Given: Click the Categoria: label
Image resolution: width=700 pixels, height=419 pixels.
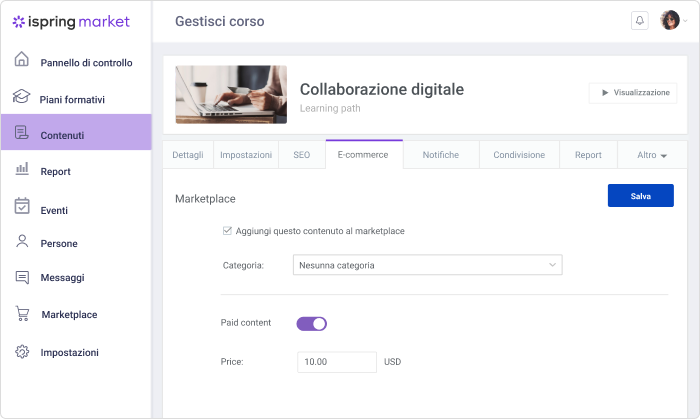Looking at the screenshot, I should click(x=243, y=266).
